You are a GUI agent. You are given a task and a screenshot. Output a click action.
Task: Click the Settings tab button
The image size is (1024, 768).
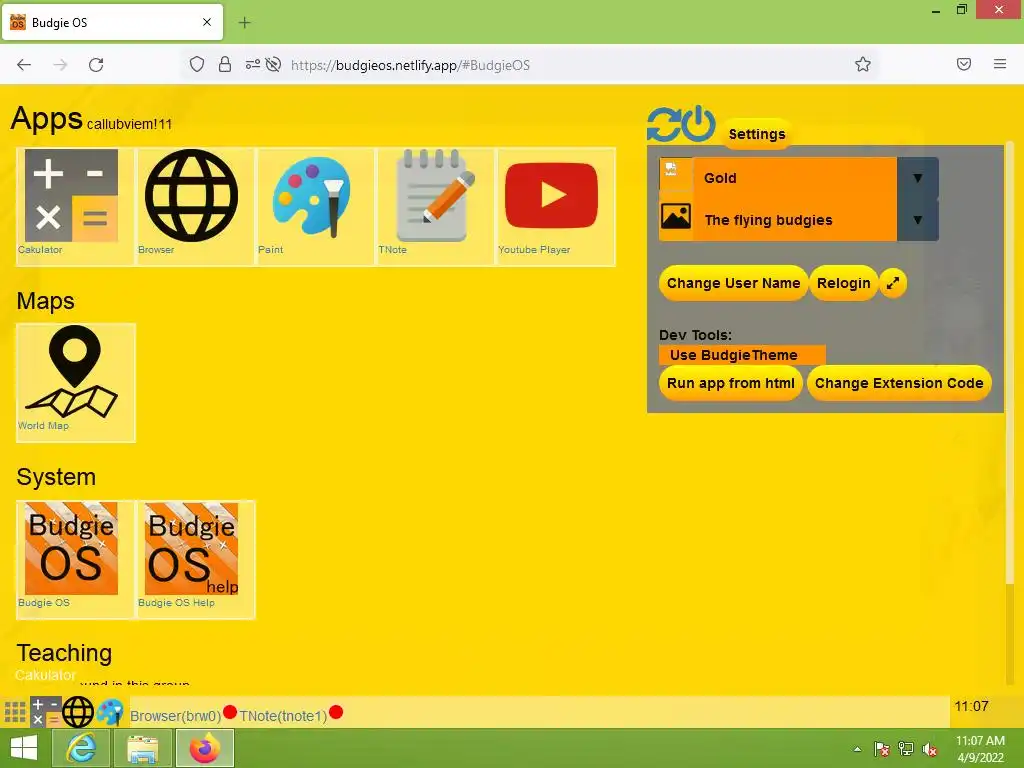(757, 134)
